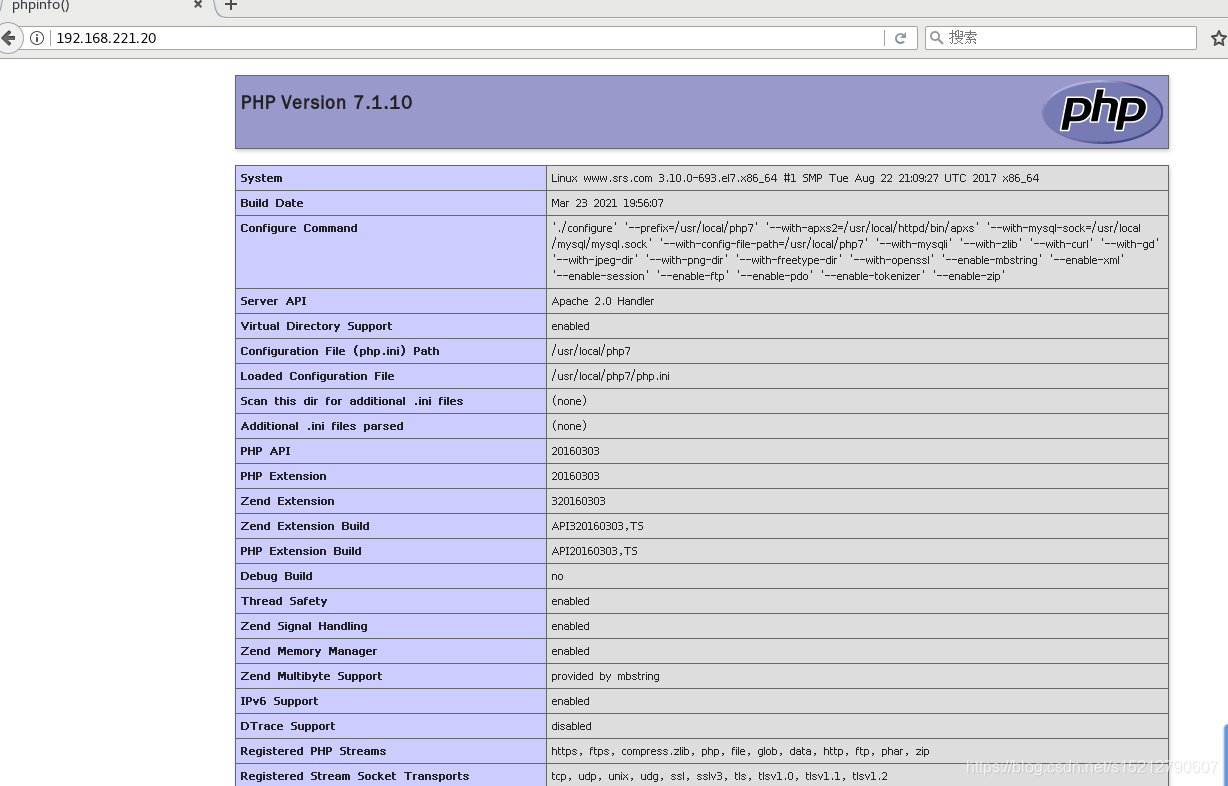Click the PHP API label

pyautogui.click(x=265, y=451)
